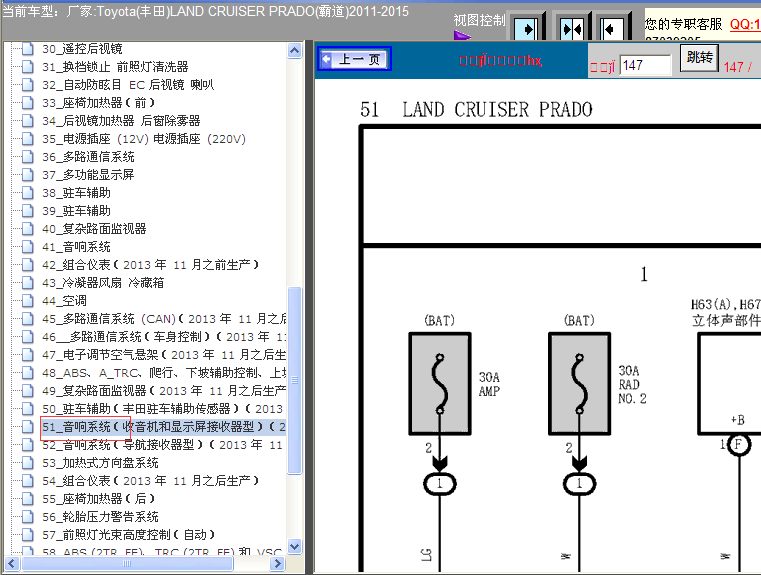Image resolution: width=761 pixels, height=575 pixels.
Task: Open 38_驻车辅助 entry
Action: 76,193
